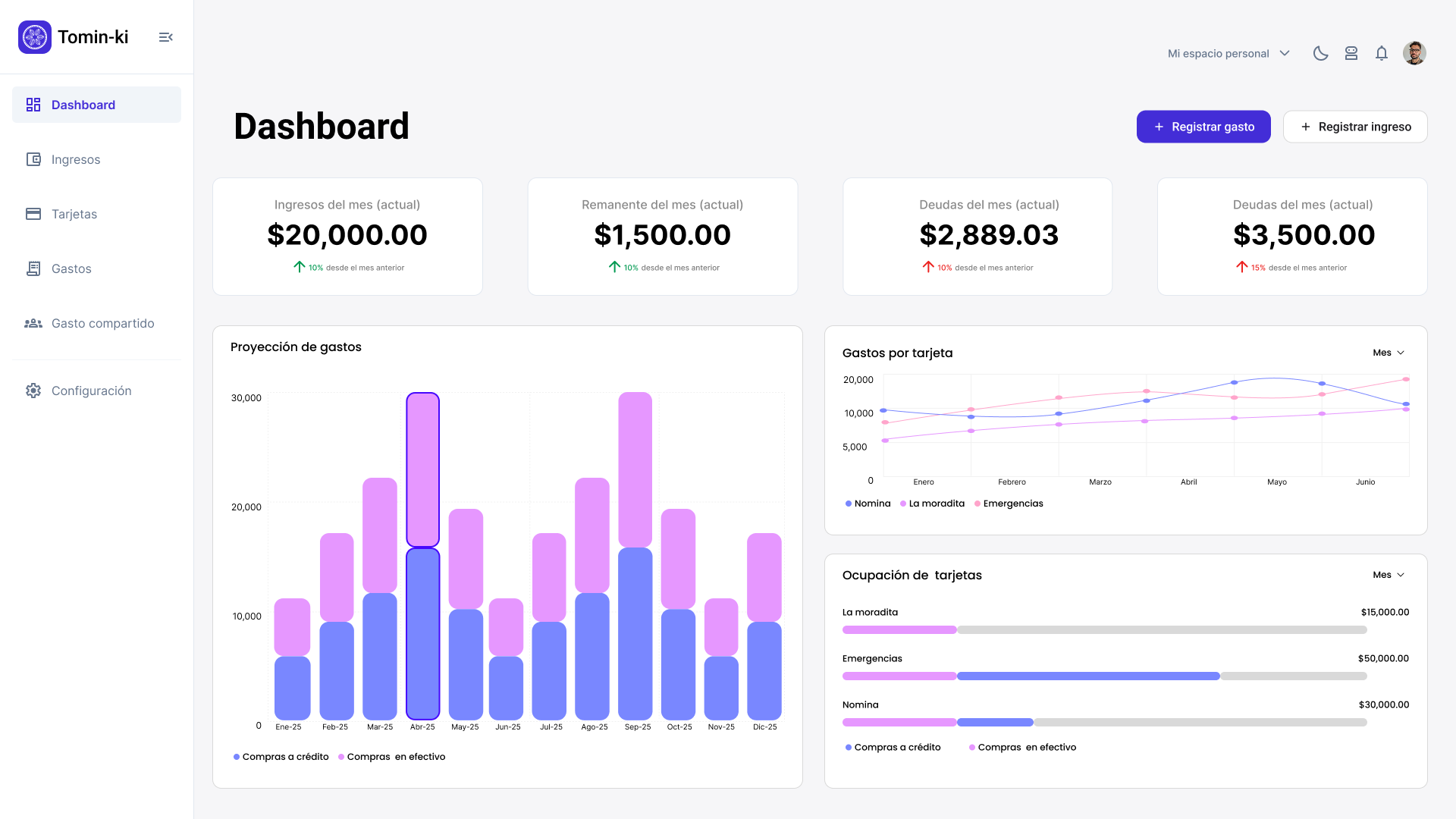Image resolution: width=1456 pixels, height=819 pixels.
Task: Select the La moradita occupancy bar
Action: point(1105,629)
